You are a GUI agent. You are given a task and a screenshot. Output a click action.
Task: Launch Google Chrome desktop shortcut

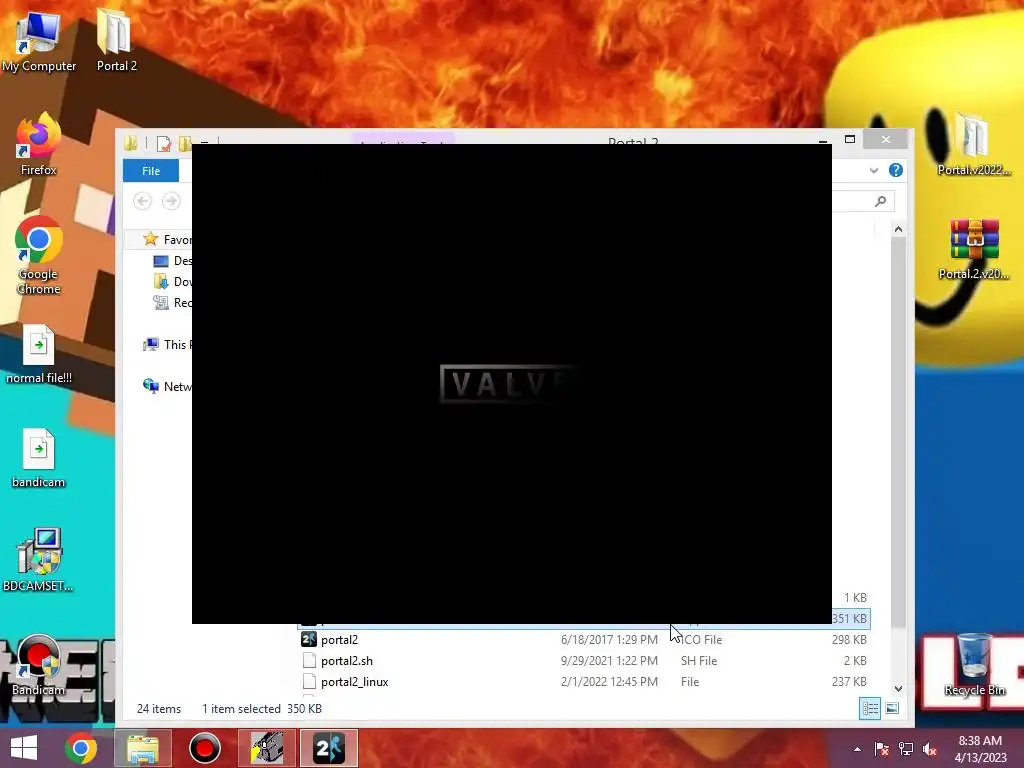pyautogui.click(x=39, y=256)
